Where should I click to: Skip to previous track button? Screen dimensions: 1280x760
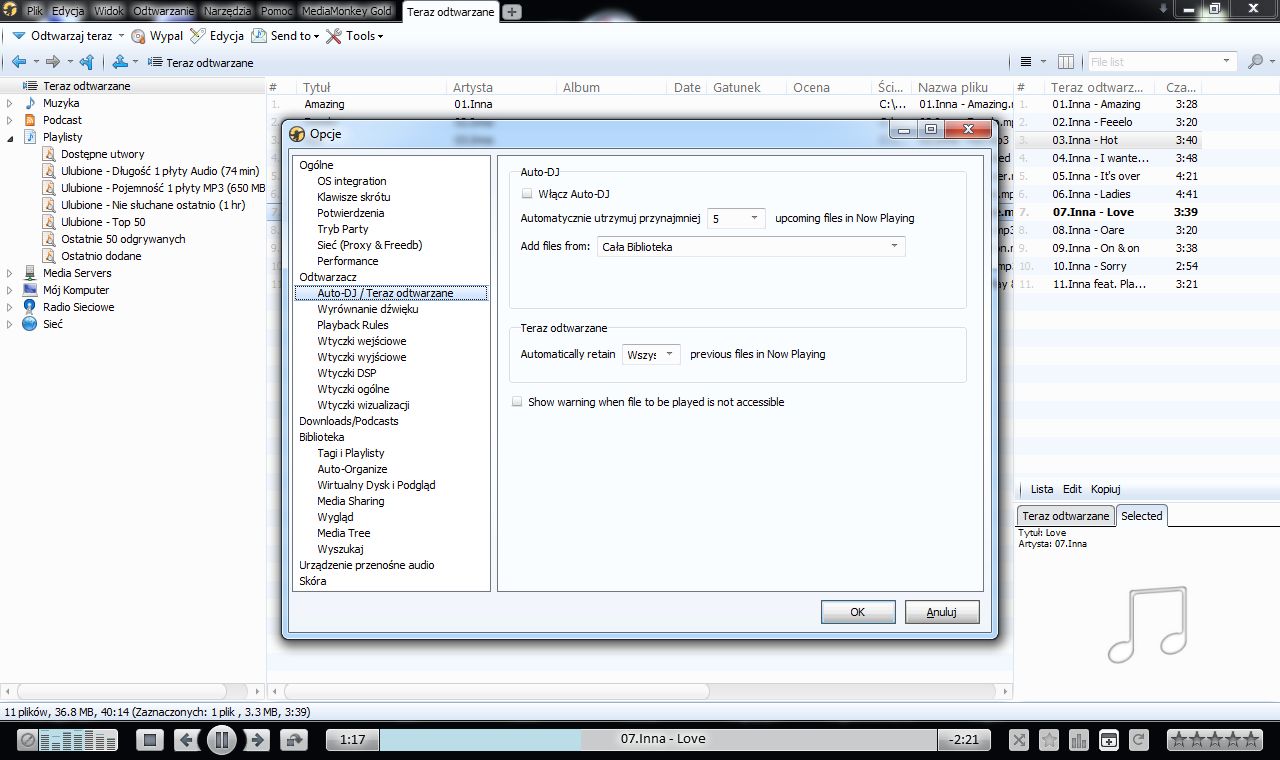[x=186, y=740]
